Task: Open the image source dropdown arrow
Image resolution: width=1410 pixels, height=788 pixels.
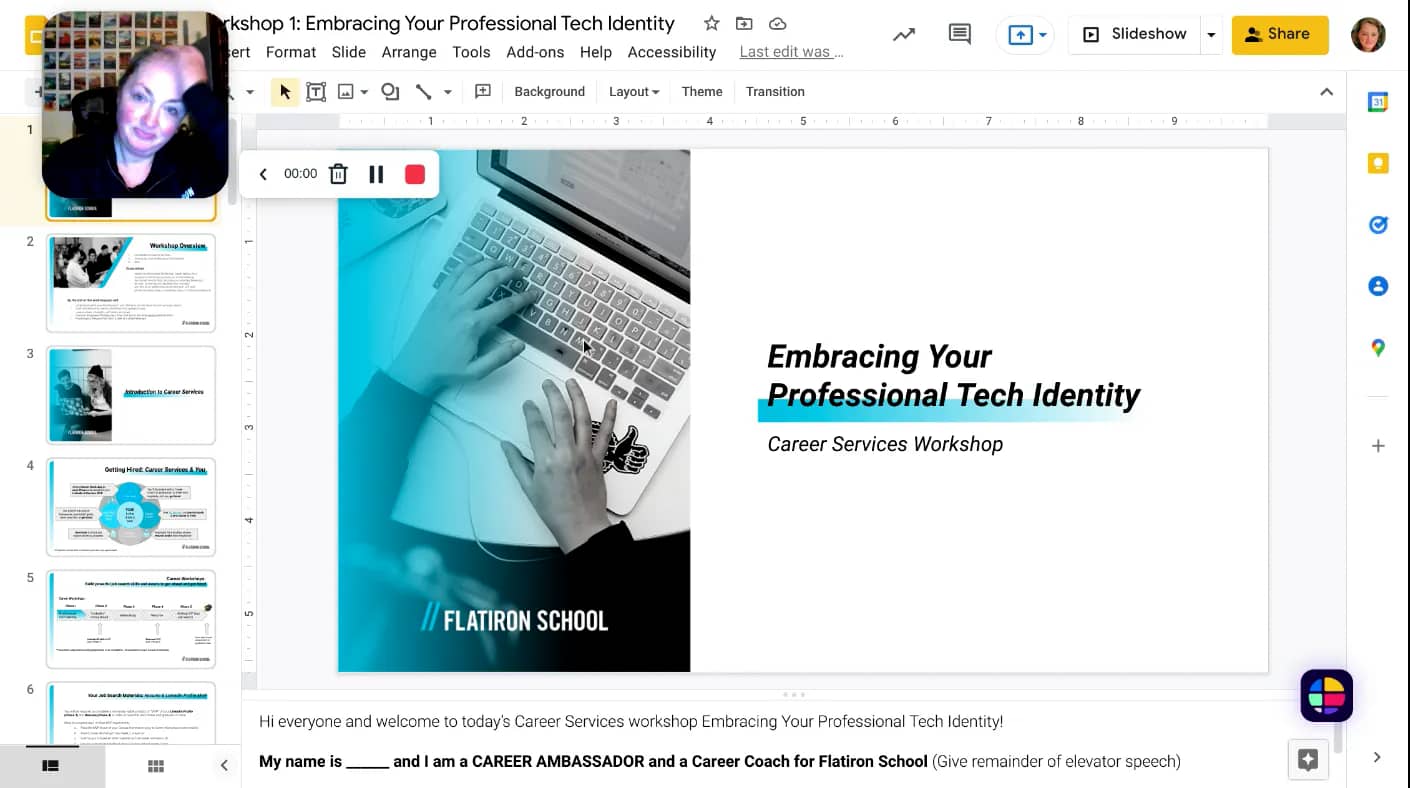Action: coord(364,92)
